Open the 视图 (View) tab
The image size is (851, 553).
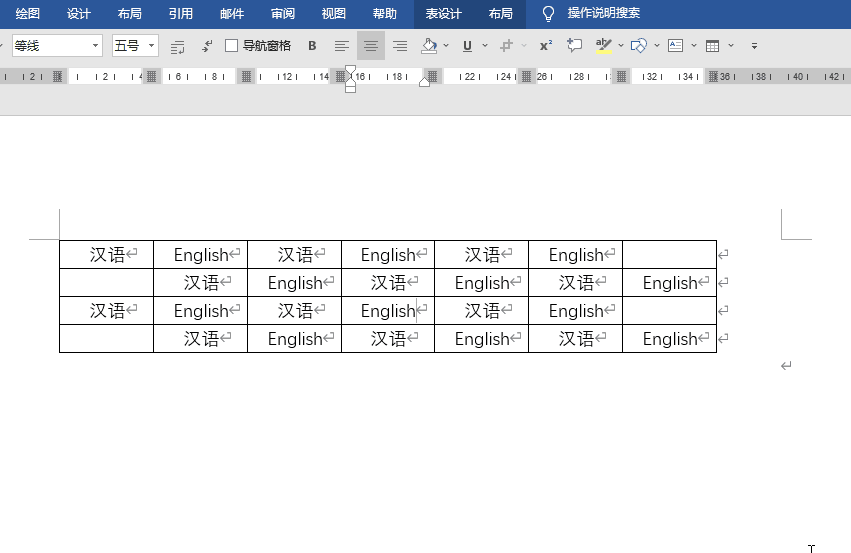point(334,14)
